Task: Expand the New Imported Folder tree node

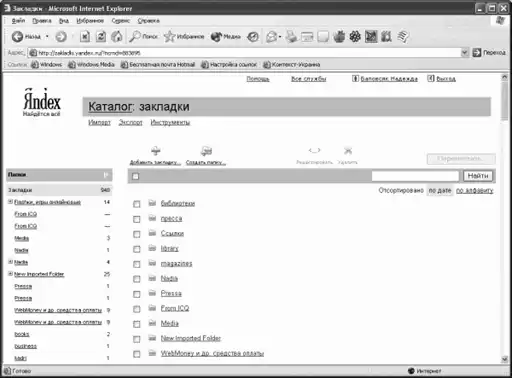Action: point(10,274)
